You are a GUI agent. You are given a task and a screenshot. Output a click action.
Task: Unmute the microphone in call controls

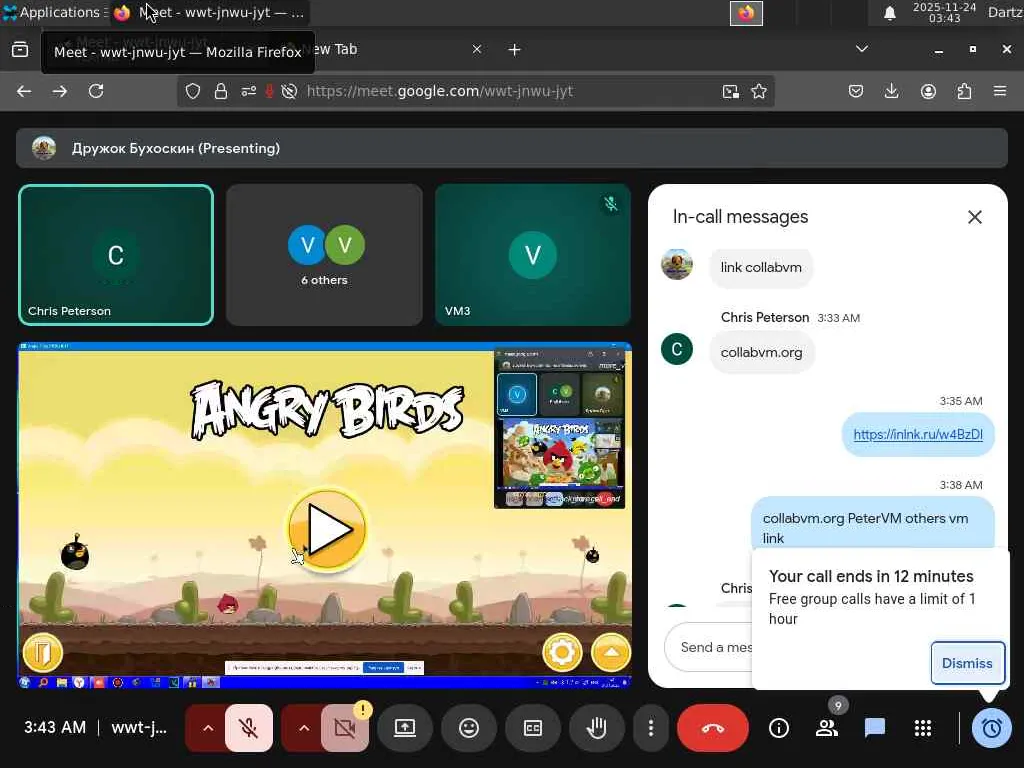(249, 728)
